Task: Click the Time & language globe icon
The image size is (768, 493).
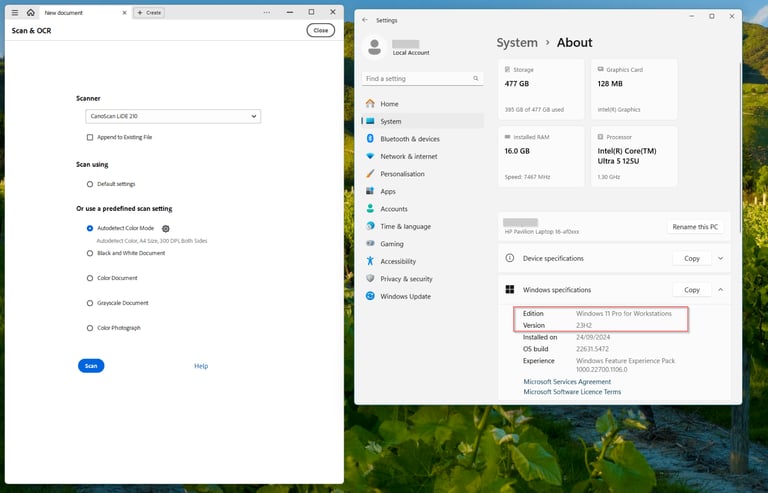Action: 370,226
